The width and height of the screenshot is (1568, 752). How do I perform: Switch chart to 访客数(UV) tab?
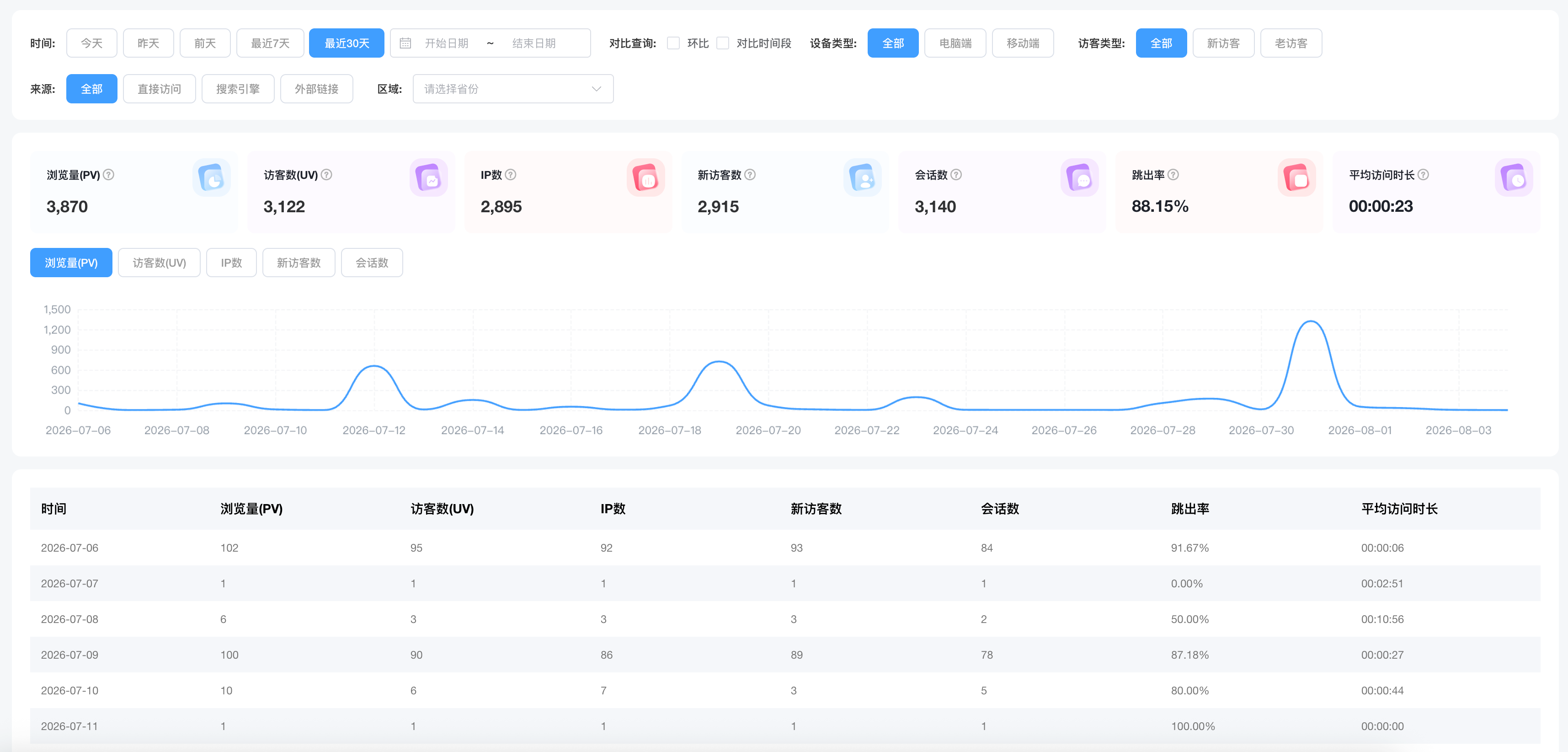click(x=160, y=263)
